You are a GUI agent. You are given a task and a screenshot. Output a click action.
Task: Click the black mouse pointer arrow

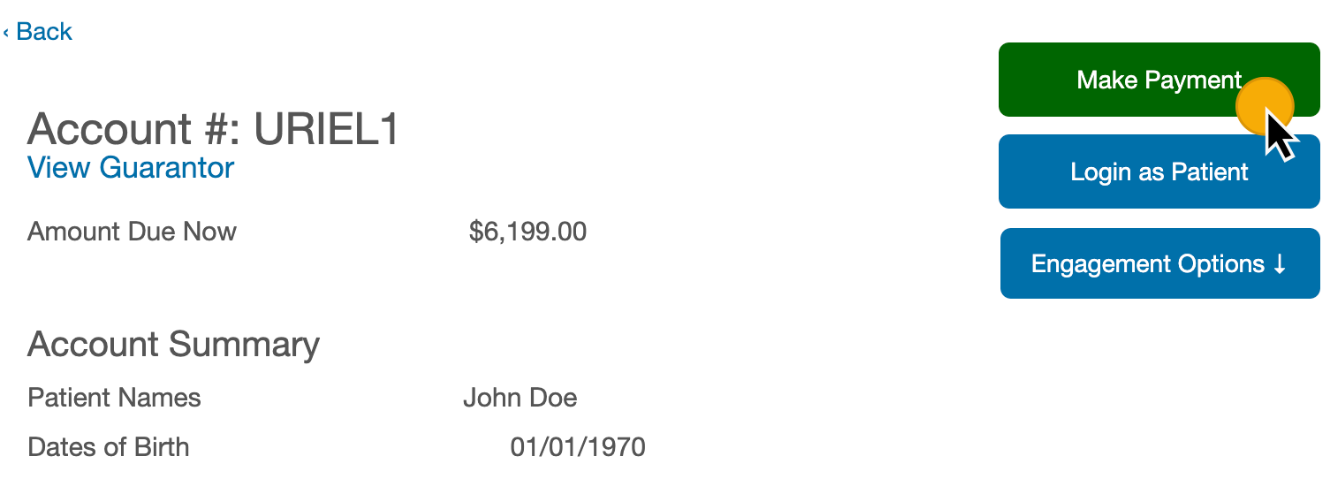tap(1279, 136)
